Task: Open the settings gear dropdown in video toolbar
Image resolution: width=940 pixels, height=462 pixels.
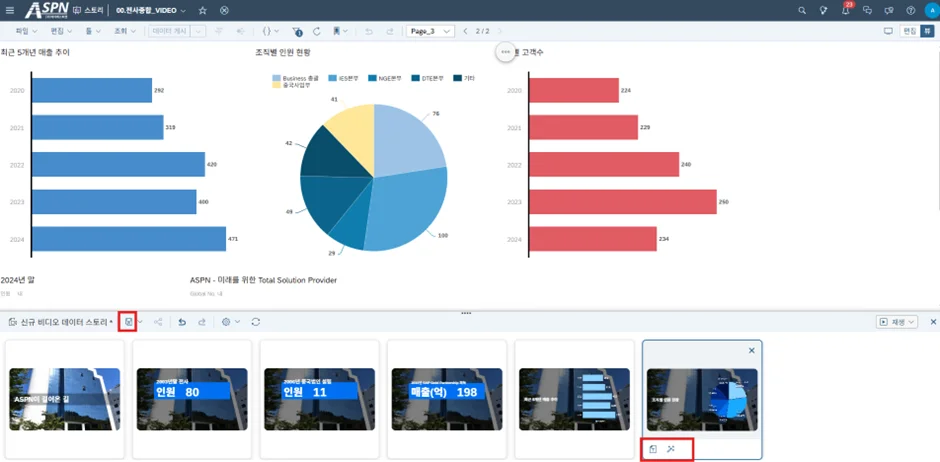Action: [230, 322]
